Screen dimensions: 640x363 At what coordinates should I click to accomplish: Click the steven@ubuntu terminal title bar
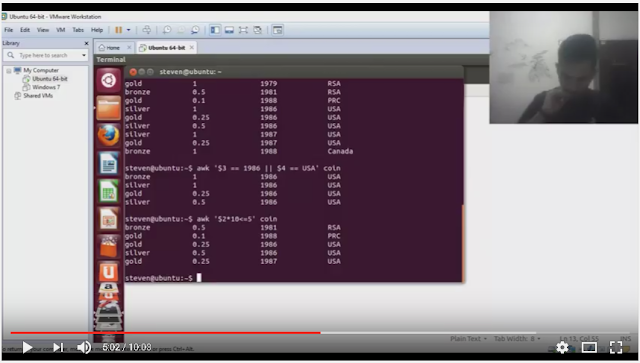tap(294, 72)
